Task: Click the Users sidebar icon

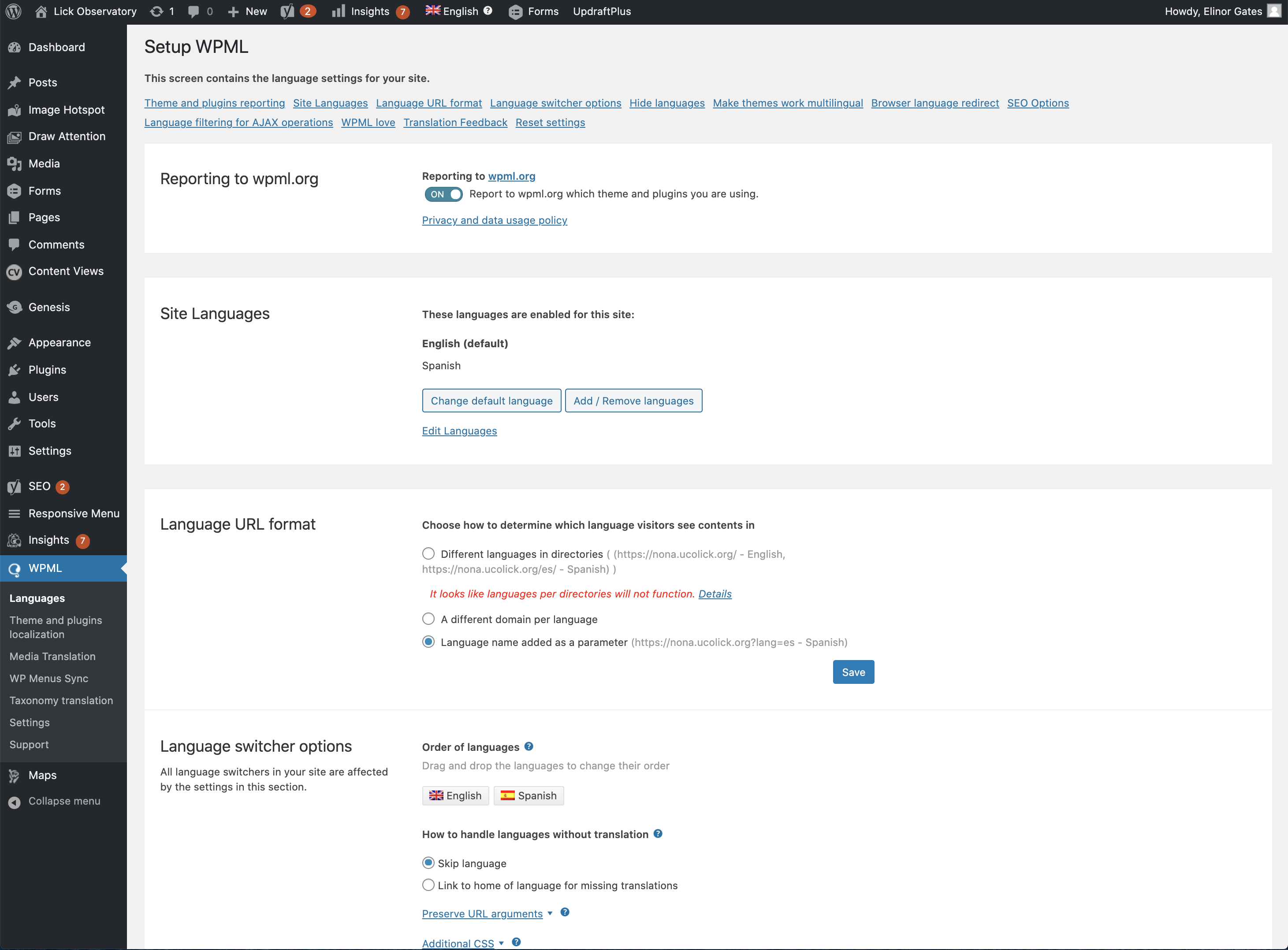Action: coord(15,397)
